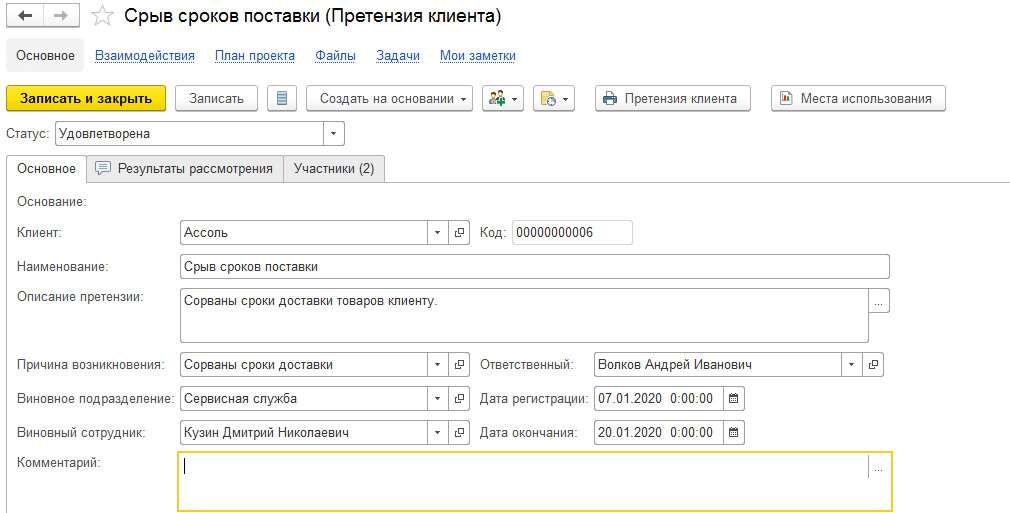The height and width of the screenshot is (513, 1010).
Task: Add form to favorites with star icon
Action: click(x=102, y=17)
